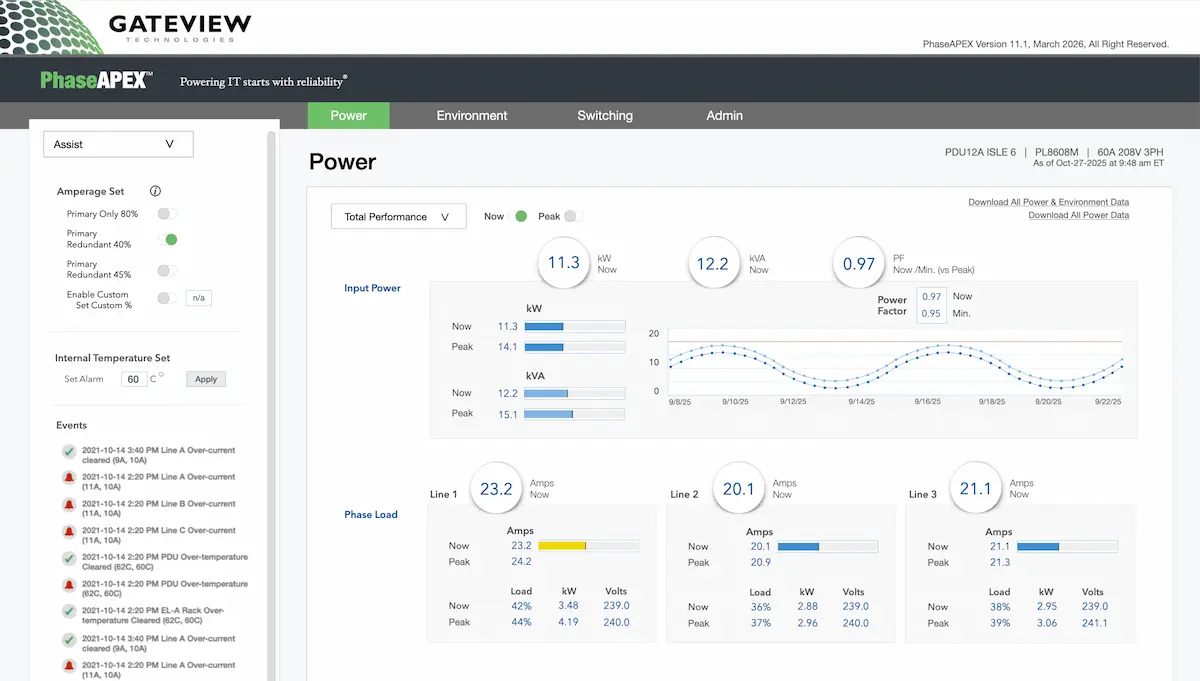Open the Assist dropdown
Screen dimensions: 1200x681
[118, 144]
